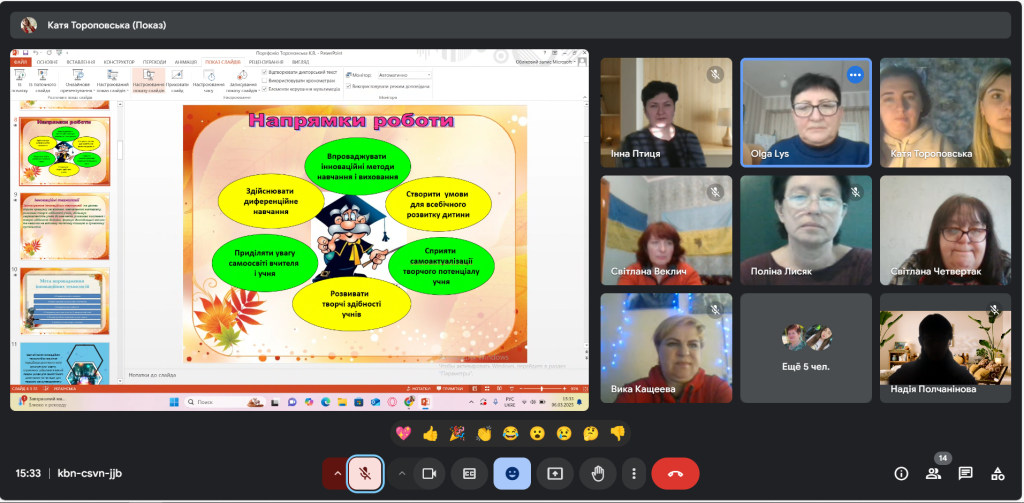
Task: Start slideshow from beginning in PowerPoint
Action: coord(20,80)
